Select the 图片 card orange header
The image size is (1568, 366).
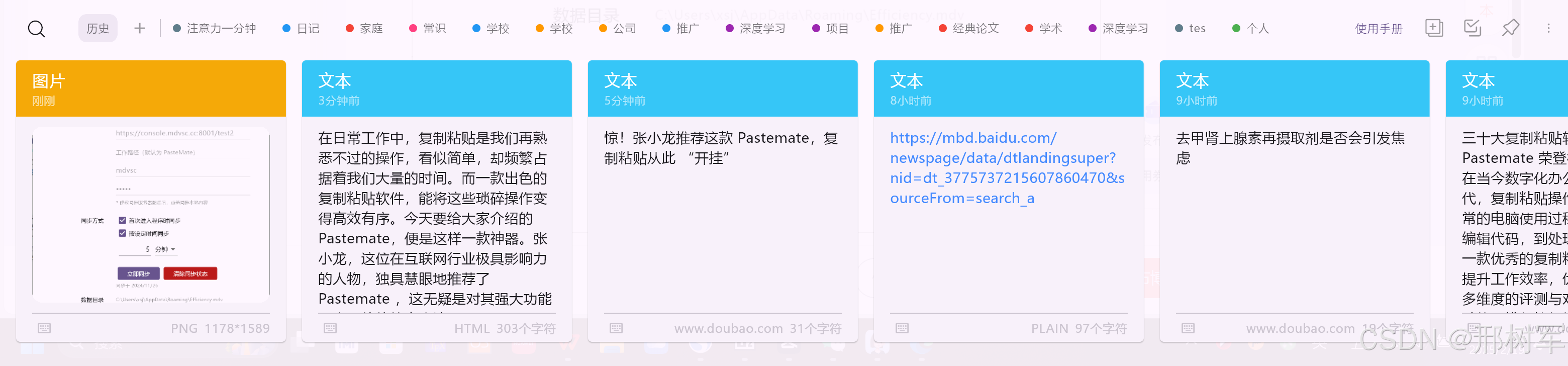coord(151,88)
